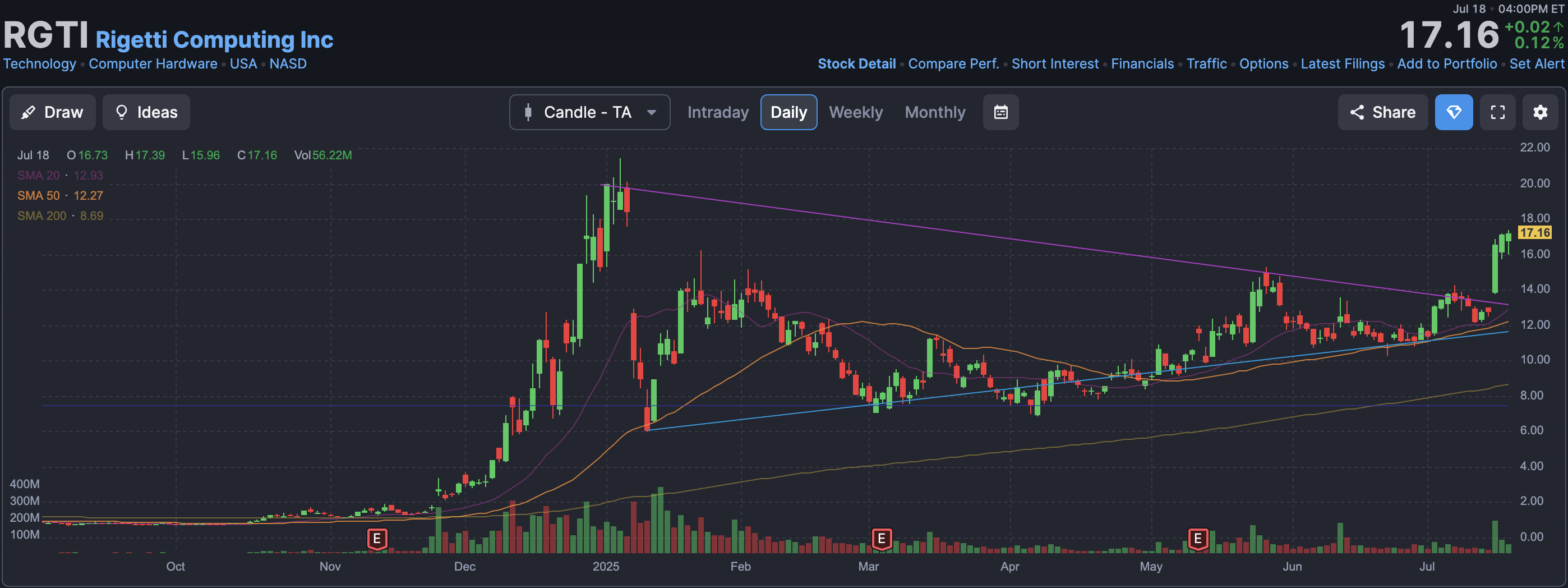Switch to Intraday timeframe
Viewport: 1568px width, 588px height.
(718, 112)
